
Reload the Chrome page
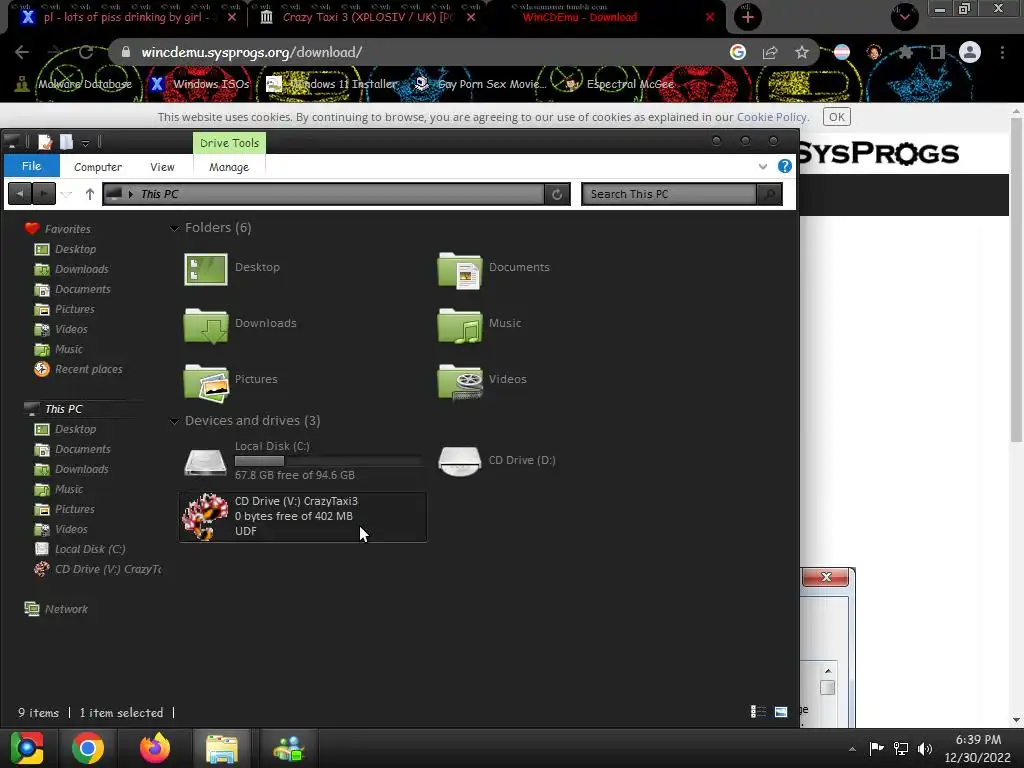point(86,52)
